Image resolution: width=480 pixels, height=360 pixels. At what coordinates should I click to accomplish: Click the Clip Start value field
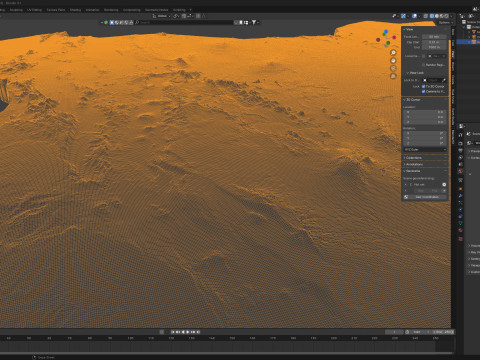tap(434, 42)
